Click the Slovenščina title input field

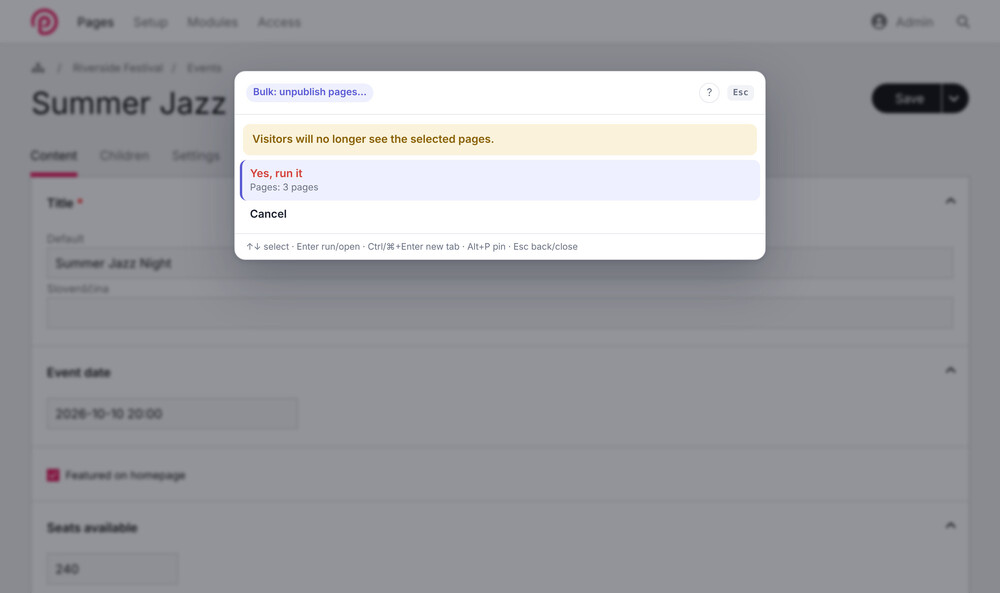point(500,313)
